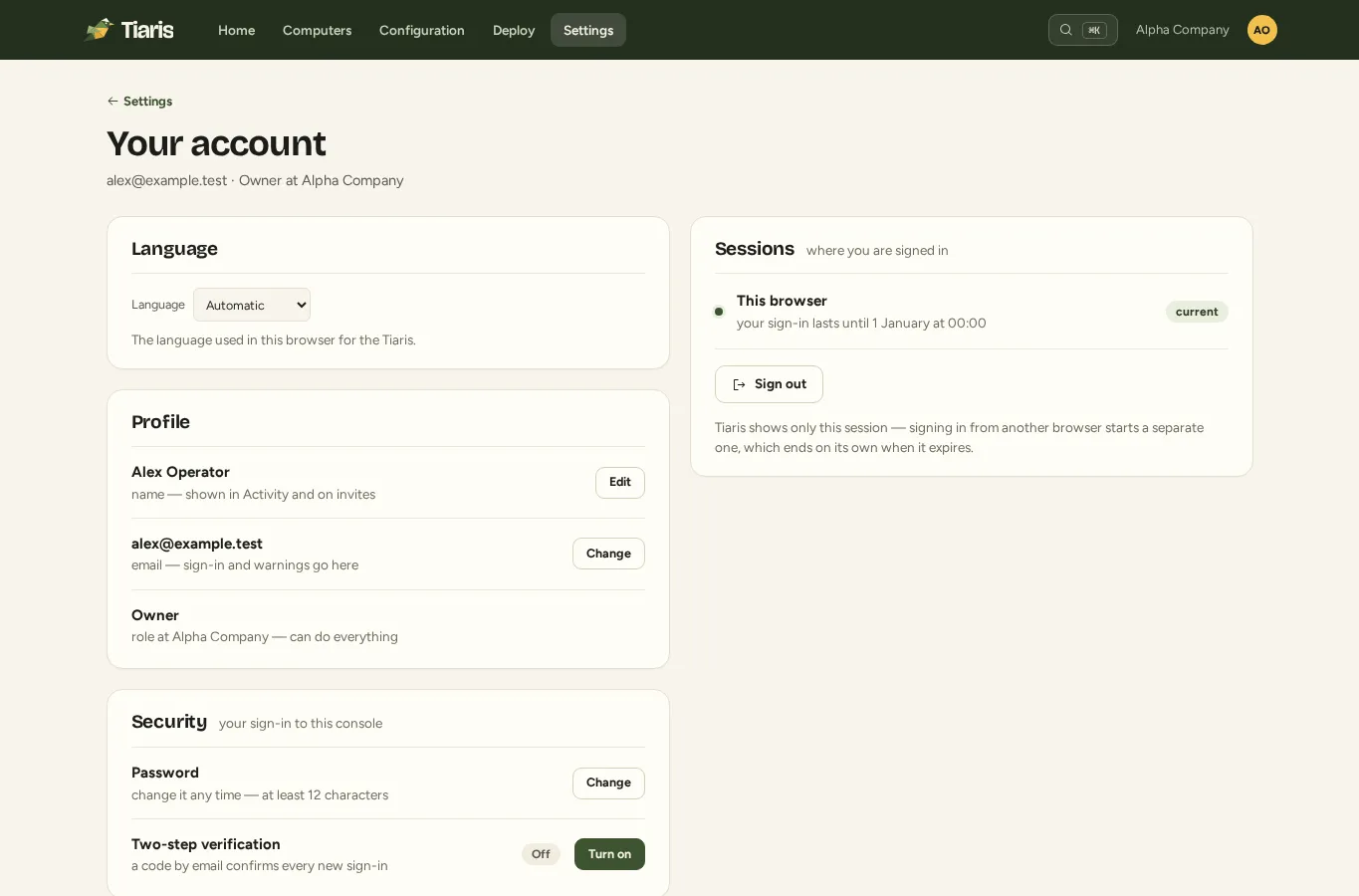Image resolution: width=1359 pixels, height=896 pixels.
Task: Go to the Home tab
Action: 237,30
